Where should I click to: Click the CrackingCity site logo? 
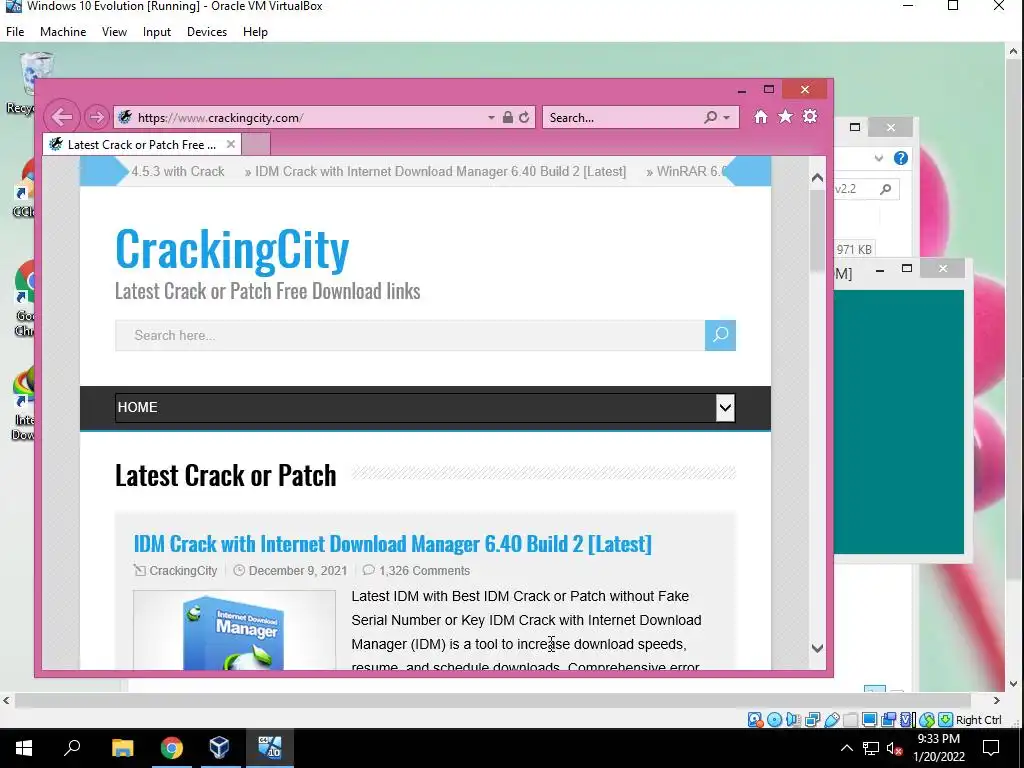[x=232, y=249]
